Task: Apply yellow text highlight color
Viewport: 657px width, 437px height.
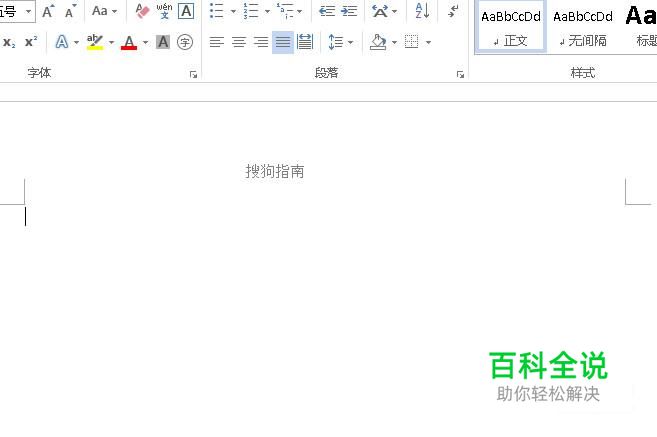Action: (95, 42)
